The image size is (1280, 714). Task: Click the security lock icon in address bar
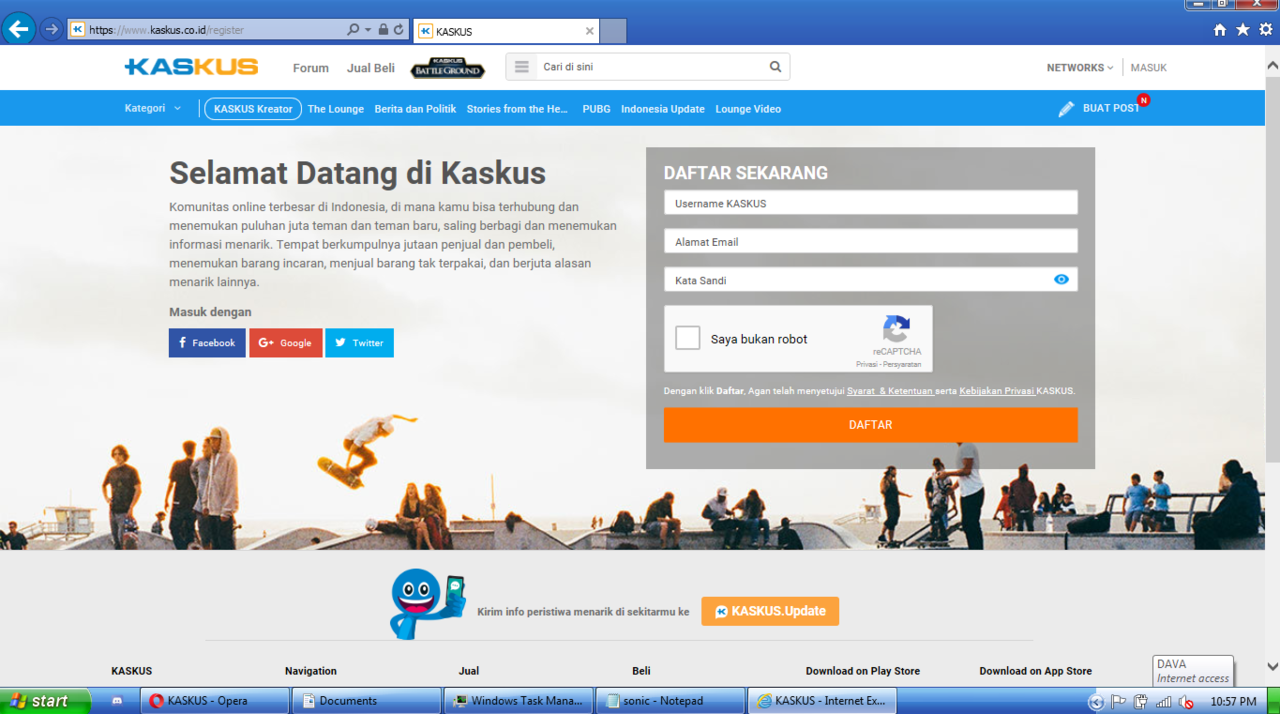tap(383, 30)
